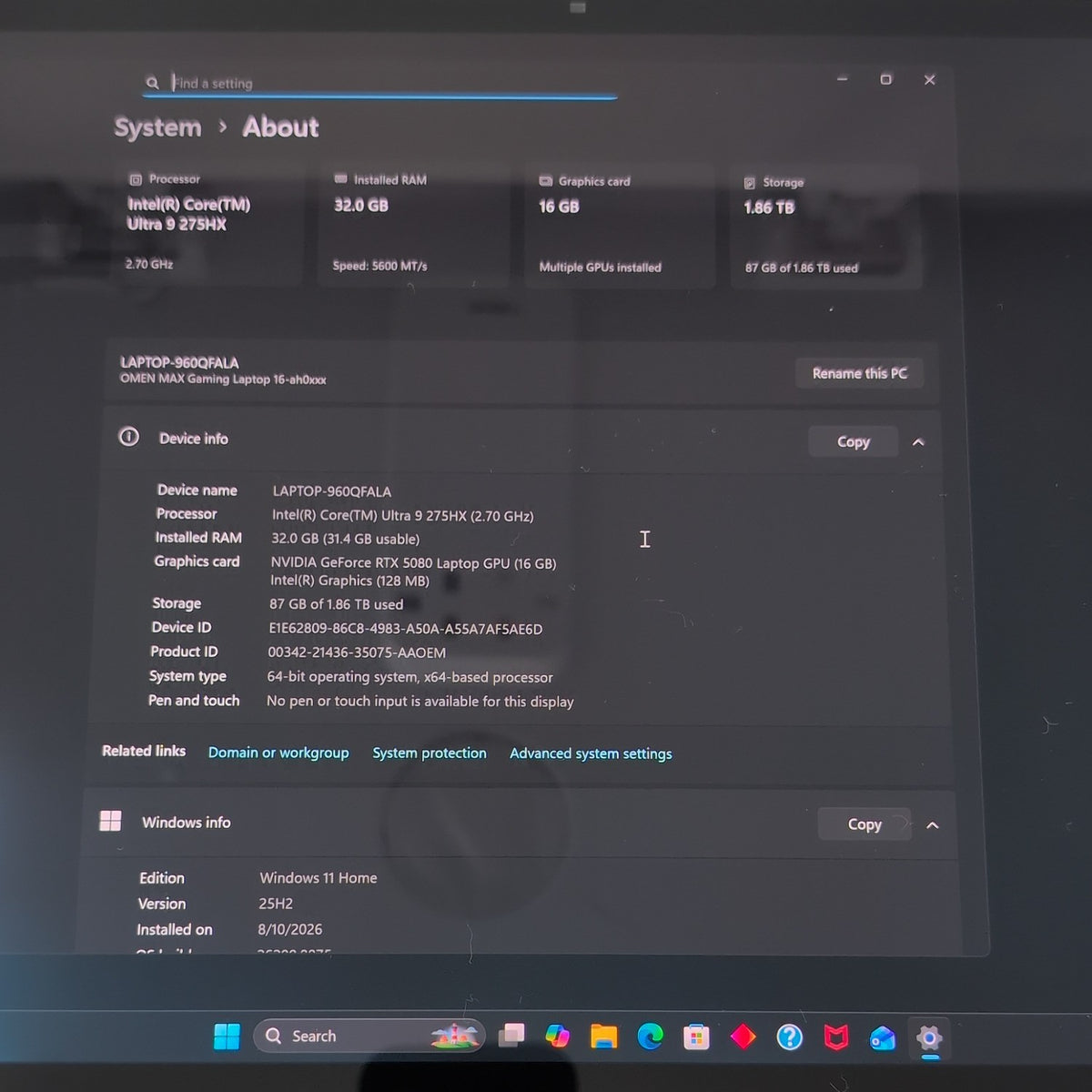Viewport: 1092px width, 1092px height.
Task: Minimize the Settings window
Action: [843, 79]
